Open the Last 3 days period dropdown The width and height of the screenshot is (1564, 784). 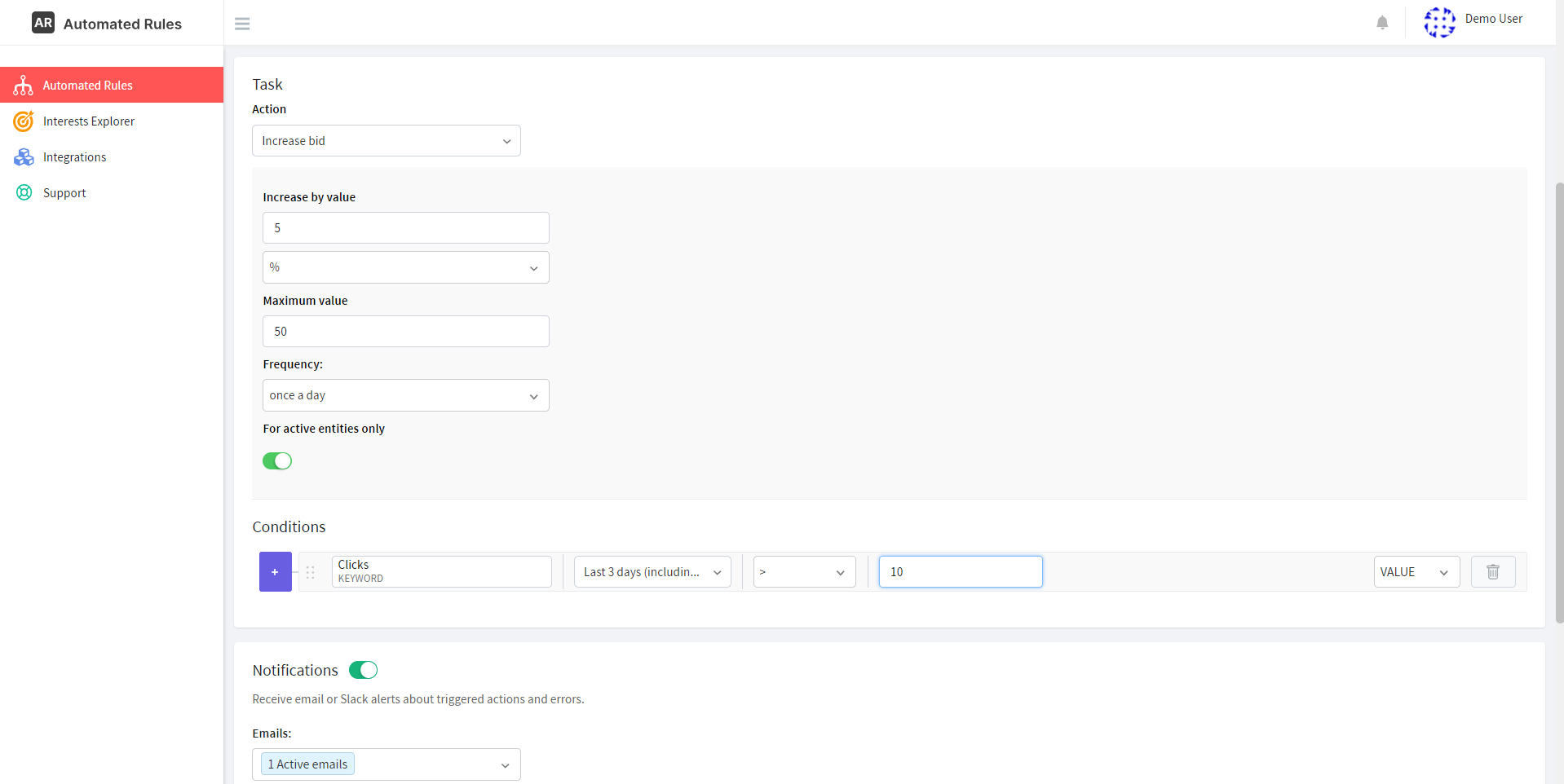[652, 572]
